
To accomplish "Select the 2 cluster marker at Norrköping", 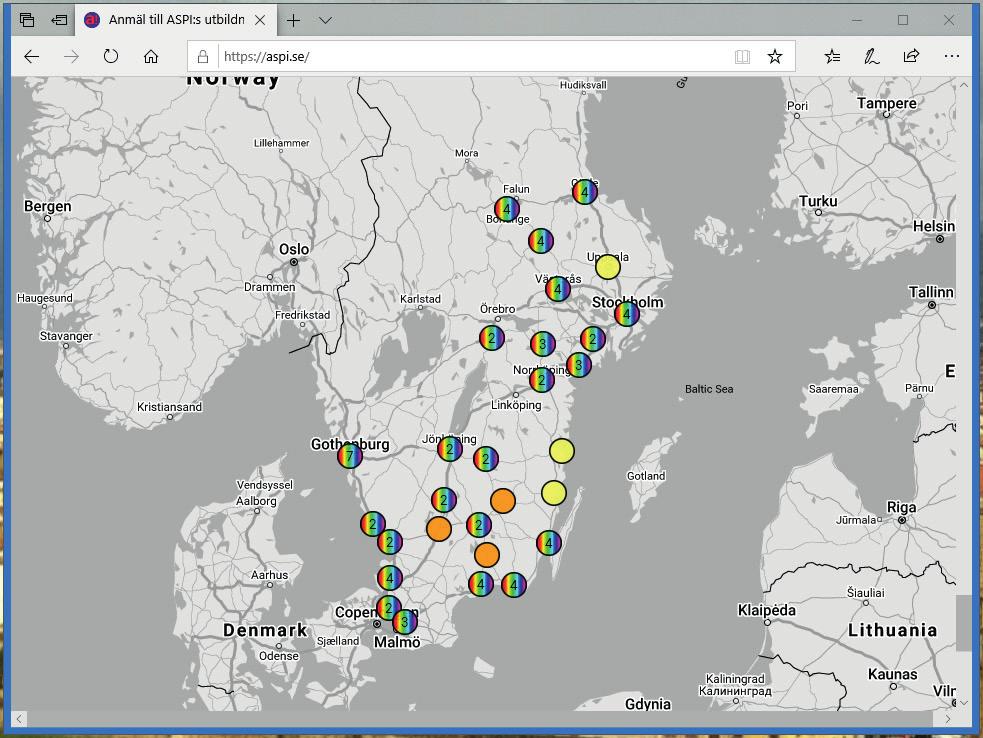I will [x=542, y=380].
